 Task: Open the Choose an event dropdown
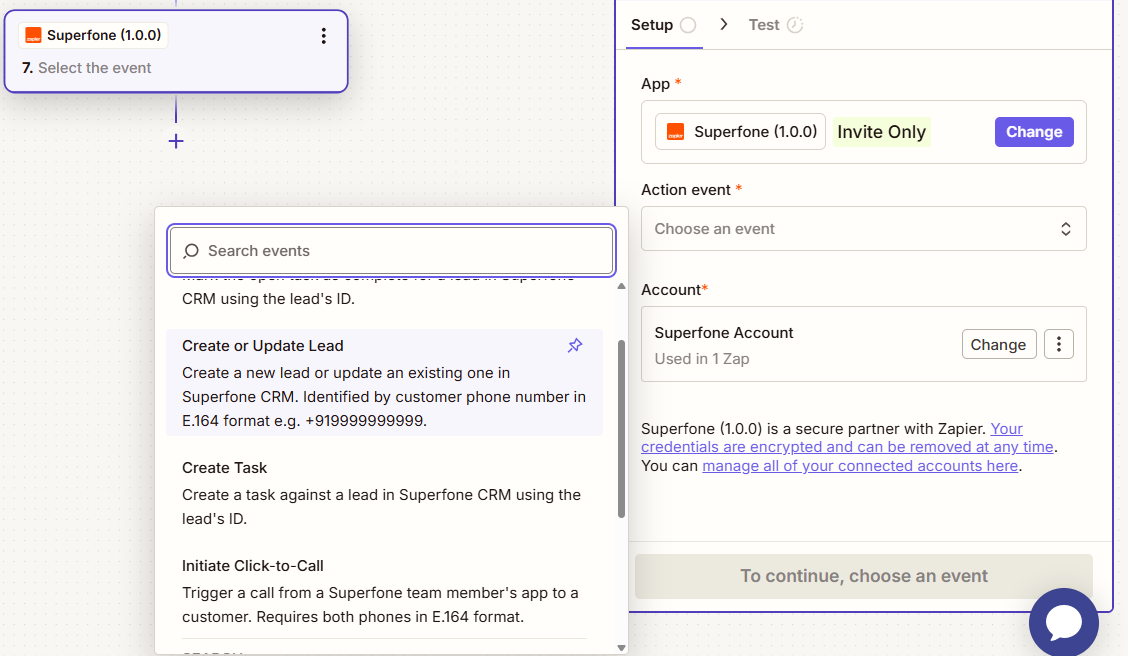click(863, 229)
